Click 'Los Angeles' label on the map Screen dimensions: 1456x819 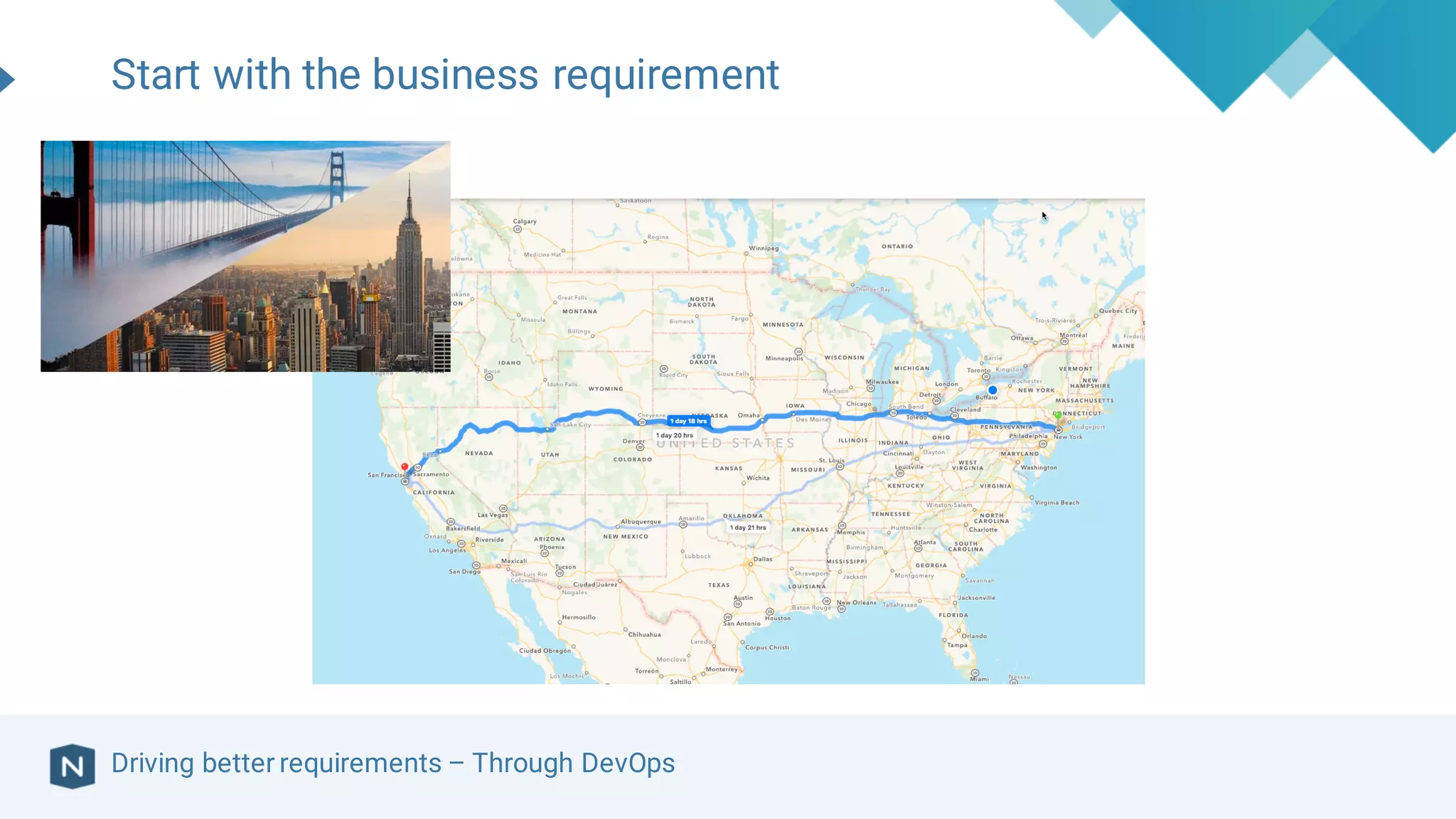click(x=447, y=550)
